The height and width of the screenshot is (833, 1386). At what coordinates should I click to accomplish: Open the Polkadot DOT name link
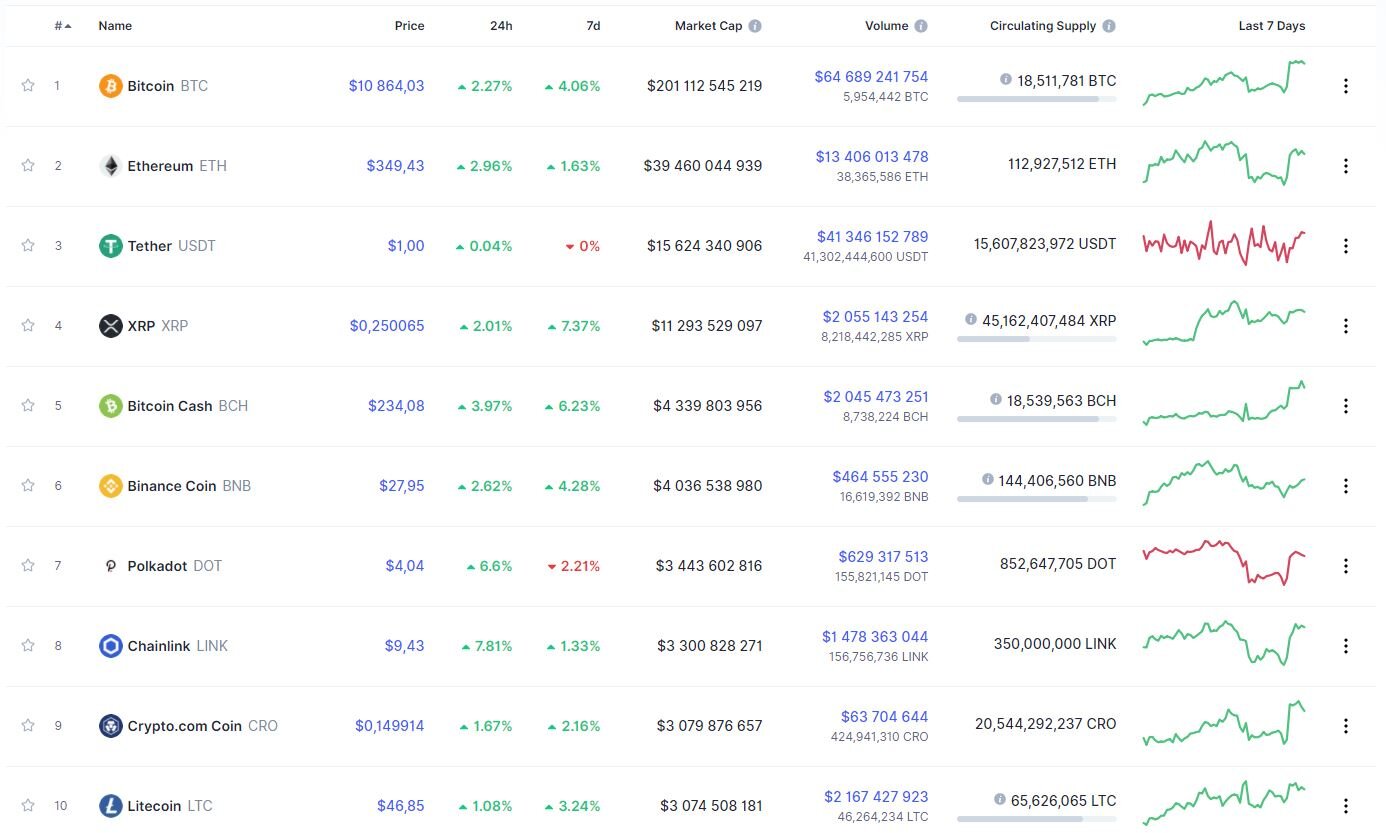tap(174, 566)
